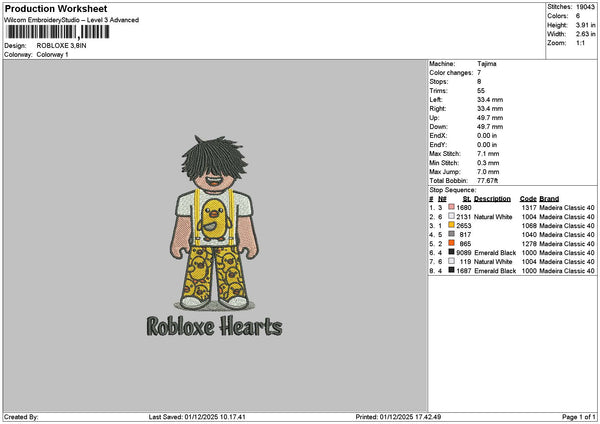
Task: Click thread code '1040' in stop 4
Action: click(x=529, y=235)
